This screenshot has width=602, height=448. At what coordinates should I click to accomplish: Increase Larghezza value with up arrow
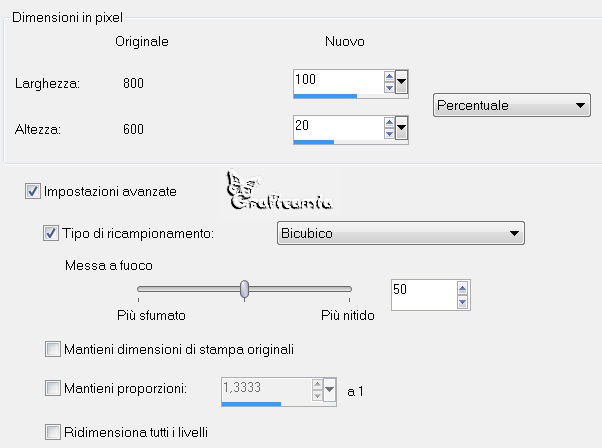pos(389,76)
